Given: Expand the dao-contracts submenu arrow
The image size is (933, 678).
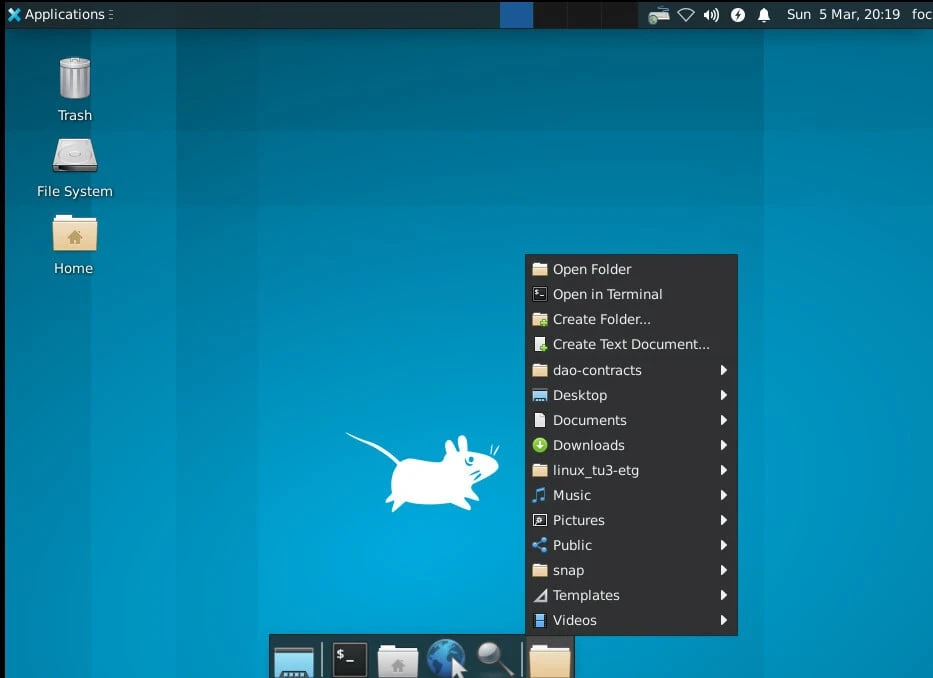Looking at the screenshot, I should tap(723, 370).
